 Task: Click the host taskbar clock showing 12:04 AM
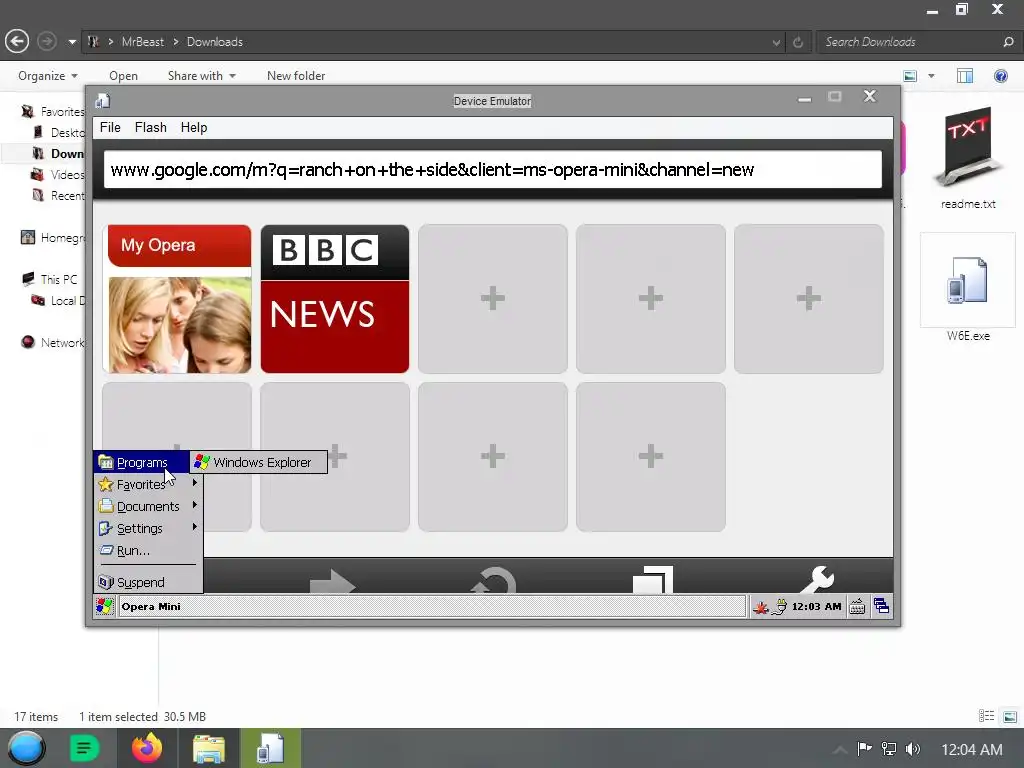pos(971,750)
